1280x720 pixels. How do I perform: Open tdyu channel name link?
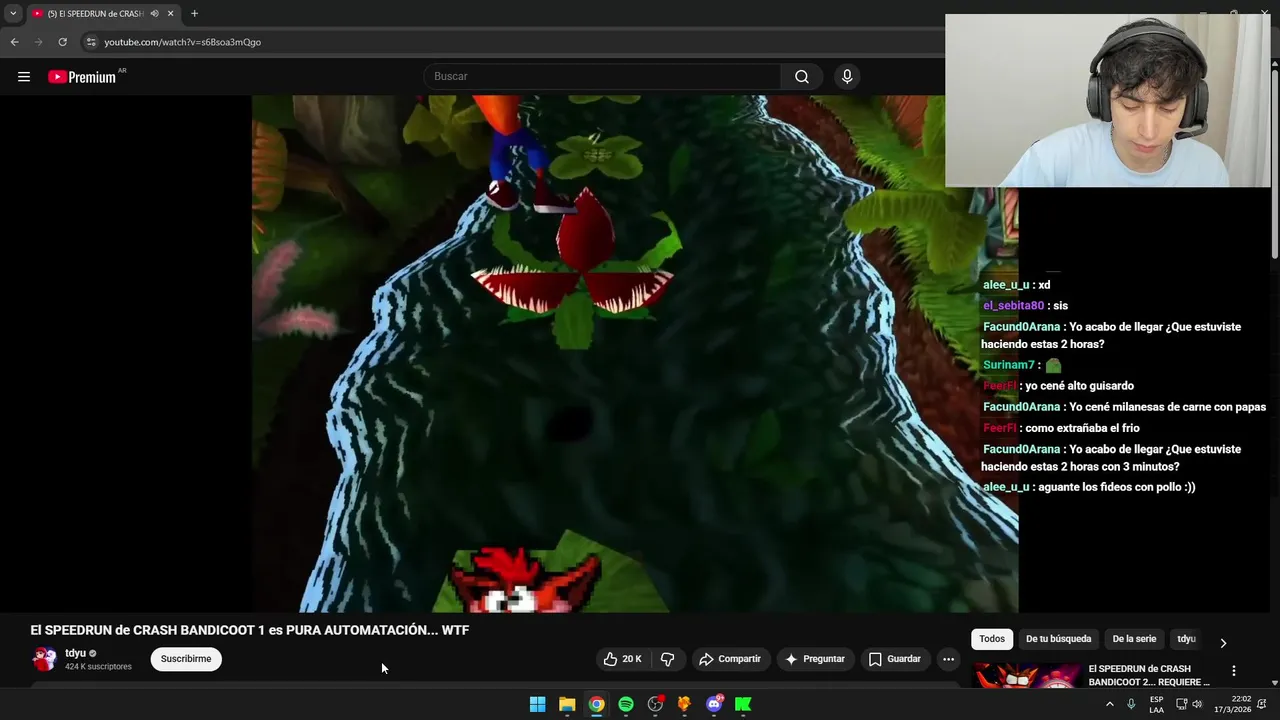75,653
